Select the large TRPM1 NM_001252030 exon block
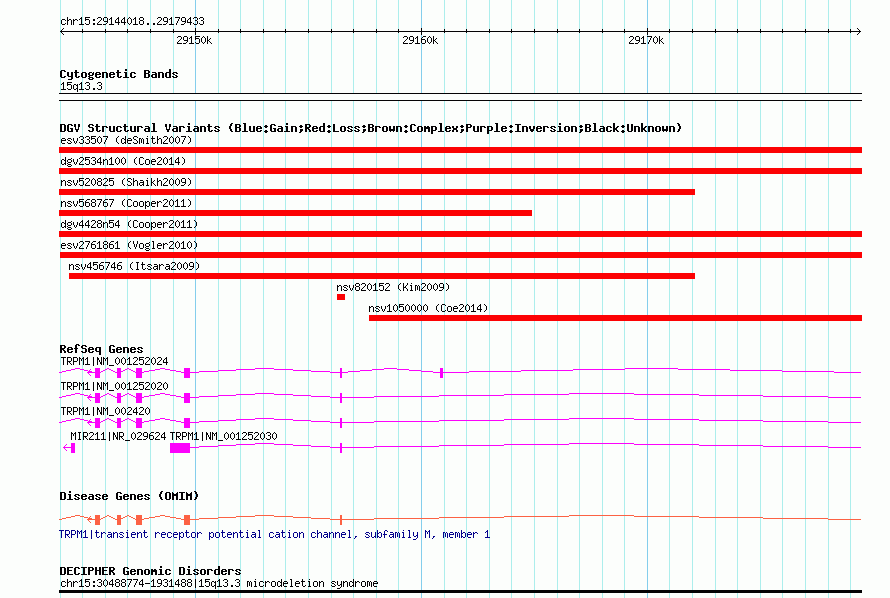Image resolution: width=890 pixels, height=598 pixels. tap(180, 448)
